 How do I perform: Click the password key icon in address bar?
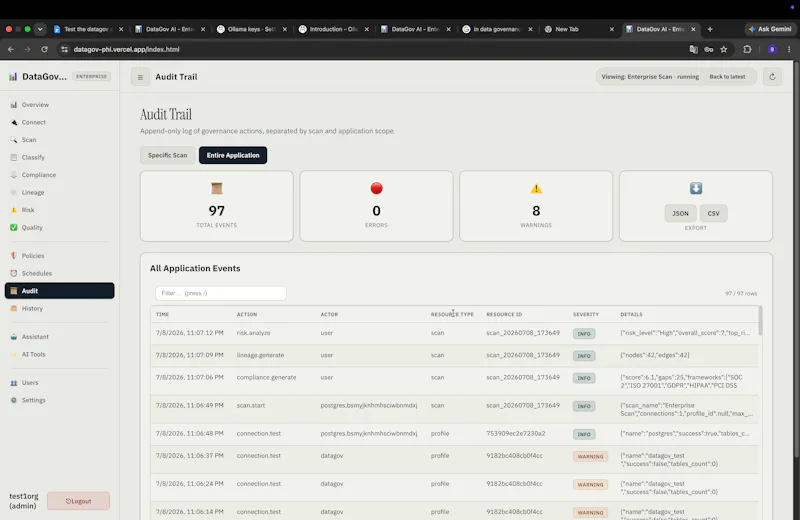pos(709,49)
